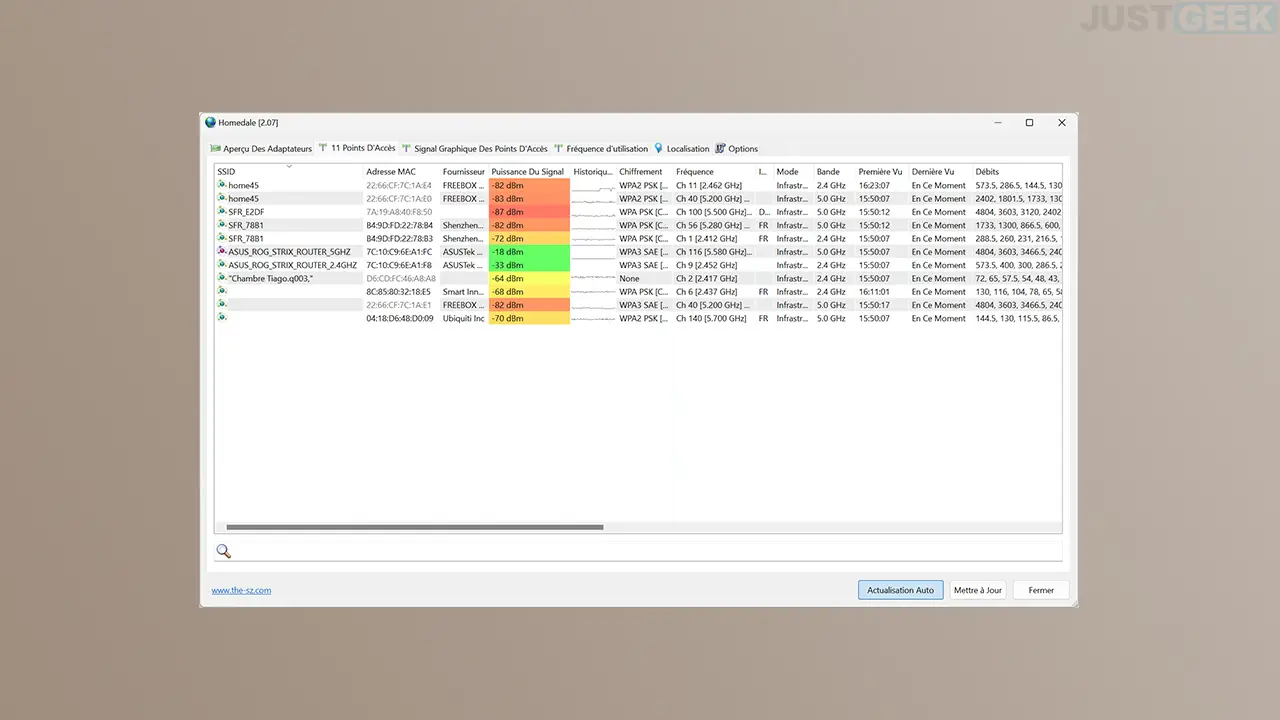Click the 16:11:01 first seen cell

874,292
